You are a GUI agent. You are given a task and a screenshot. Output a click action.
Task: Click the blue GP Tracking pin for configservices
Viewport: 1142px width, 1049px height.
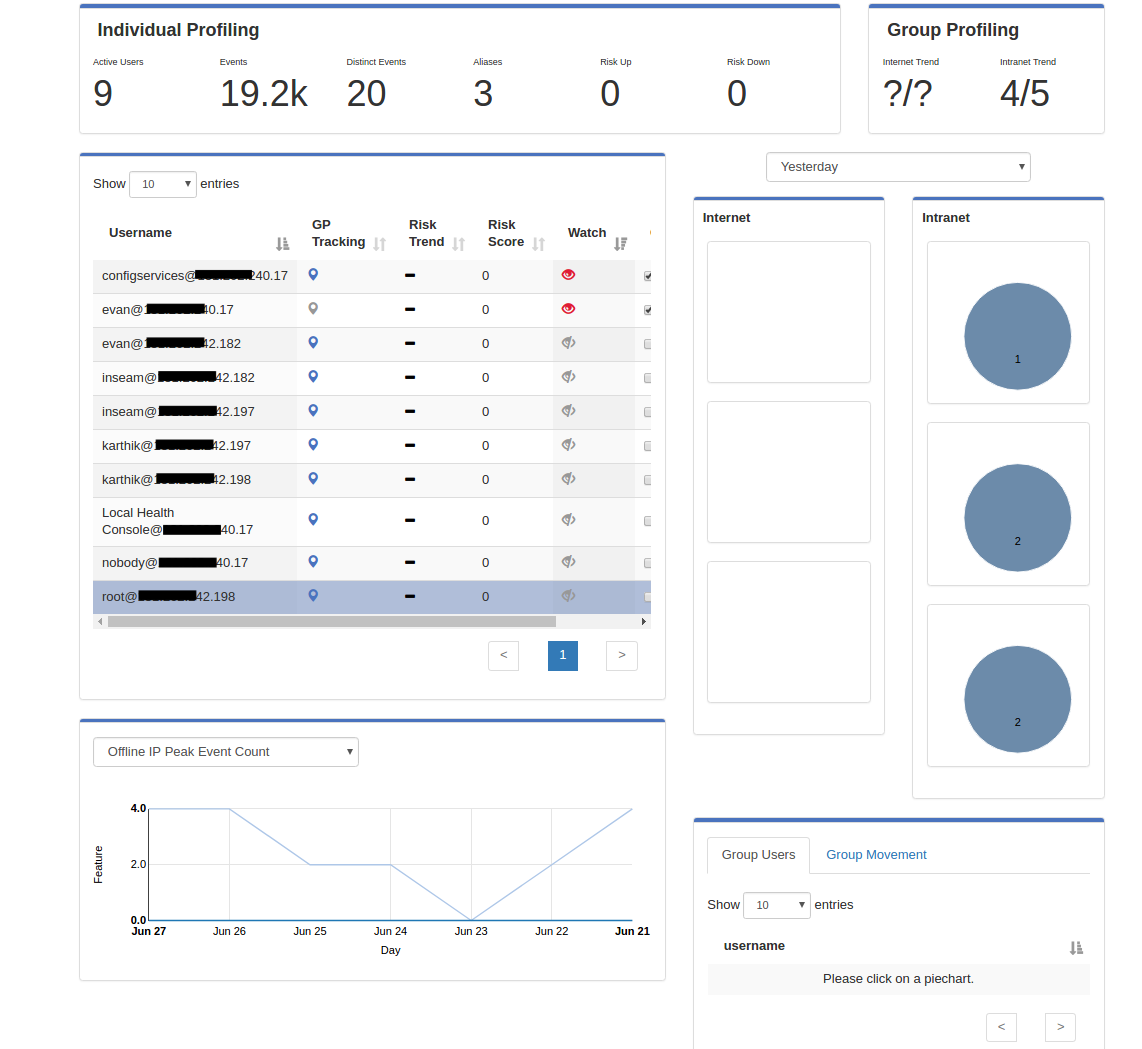313,275
